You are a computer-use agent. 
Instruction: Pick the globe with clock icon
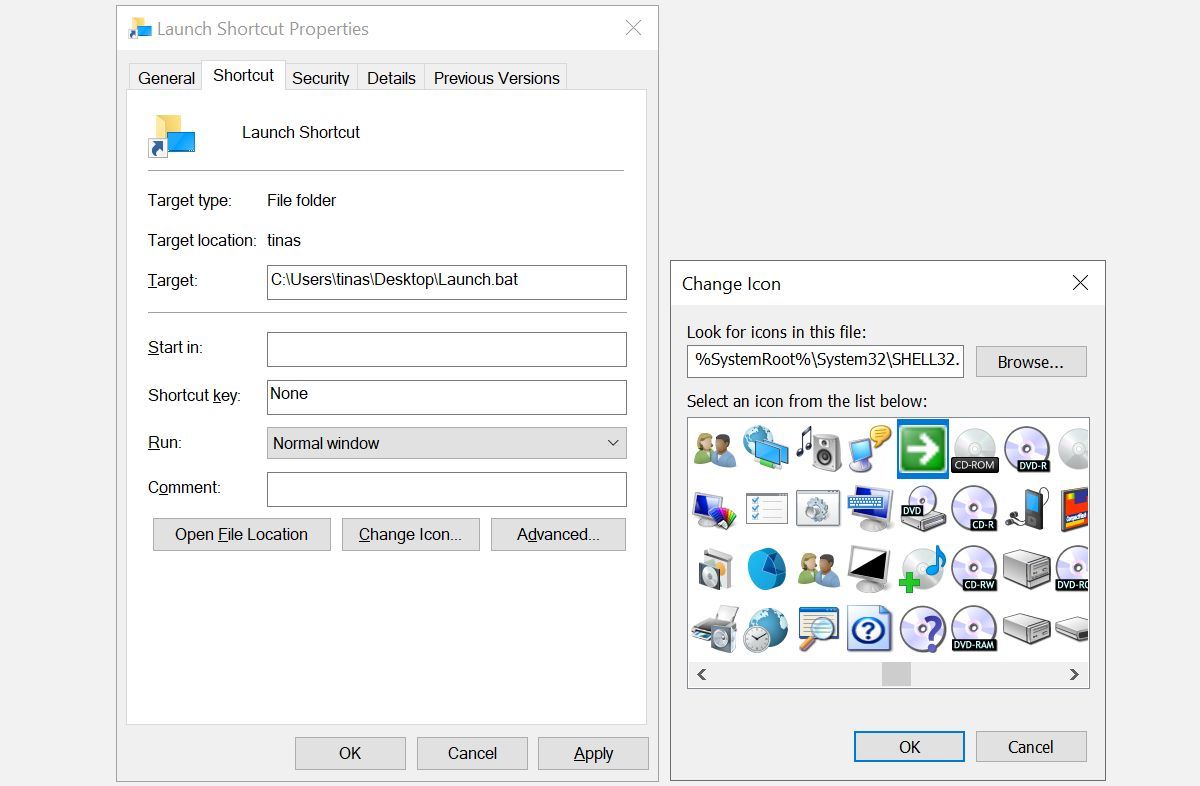pyautogui.click(x=767, y=628)
